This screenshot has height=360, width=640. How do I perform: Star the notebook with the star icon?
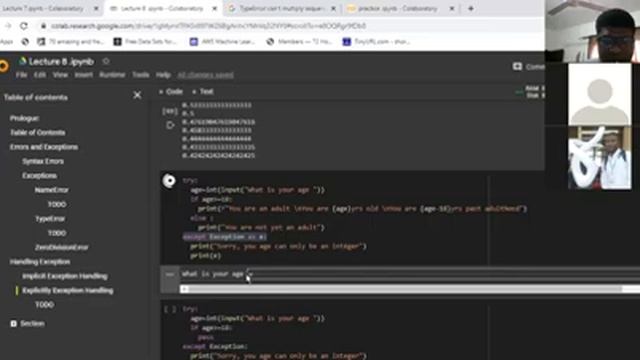tap(106, 61)
